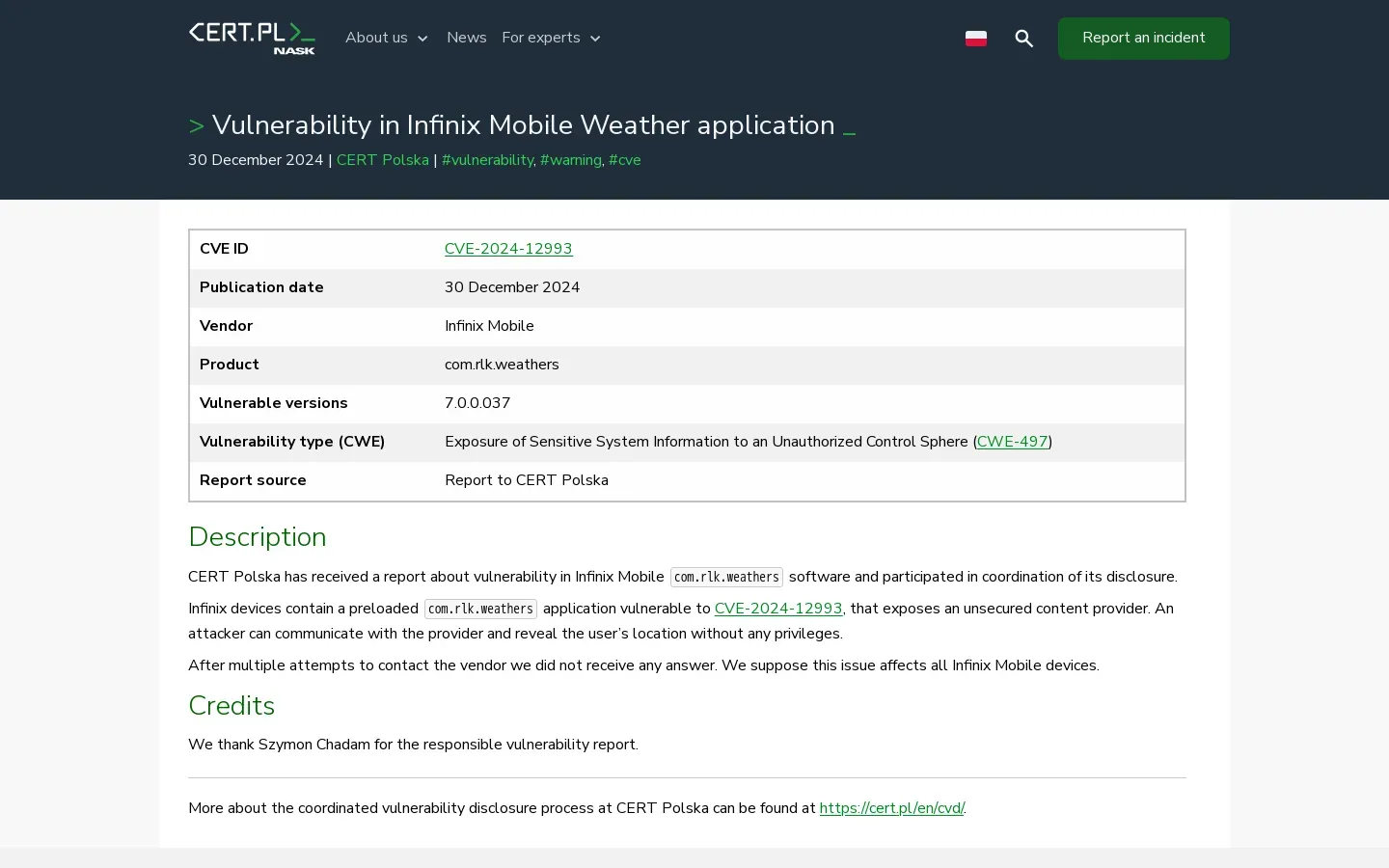Click the 'Description' heading
The height and width of the screenshot is (868, 1389).
pyautogui.click(x=258, y=537)
